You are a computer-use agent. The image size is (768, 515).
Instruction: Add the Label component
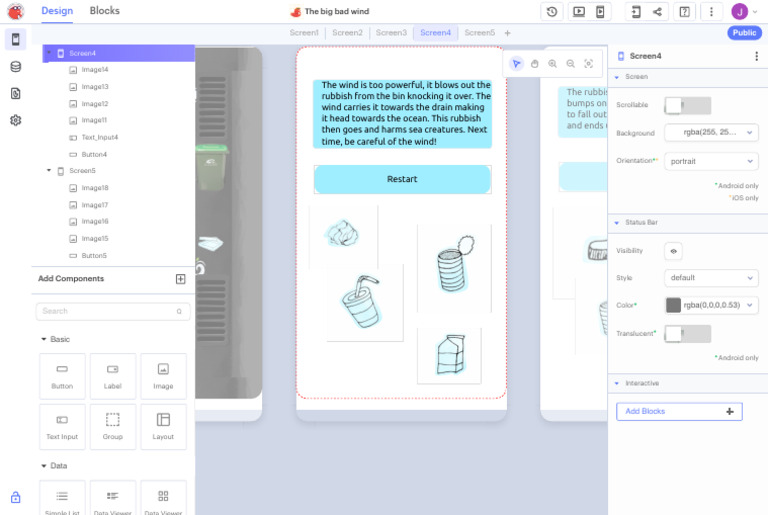coord(113,376)
